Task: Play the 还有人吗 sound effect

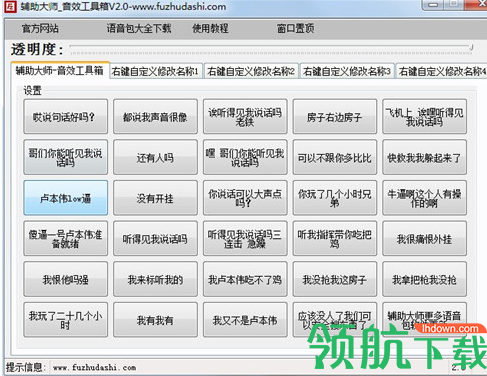Action: point(155,157)
